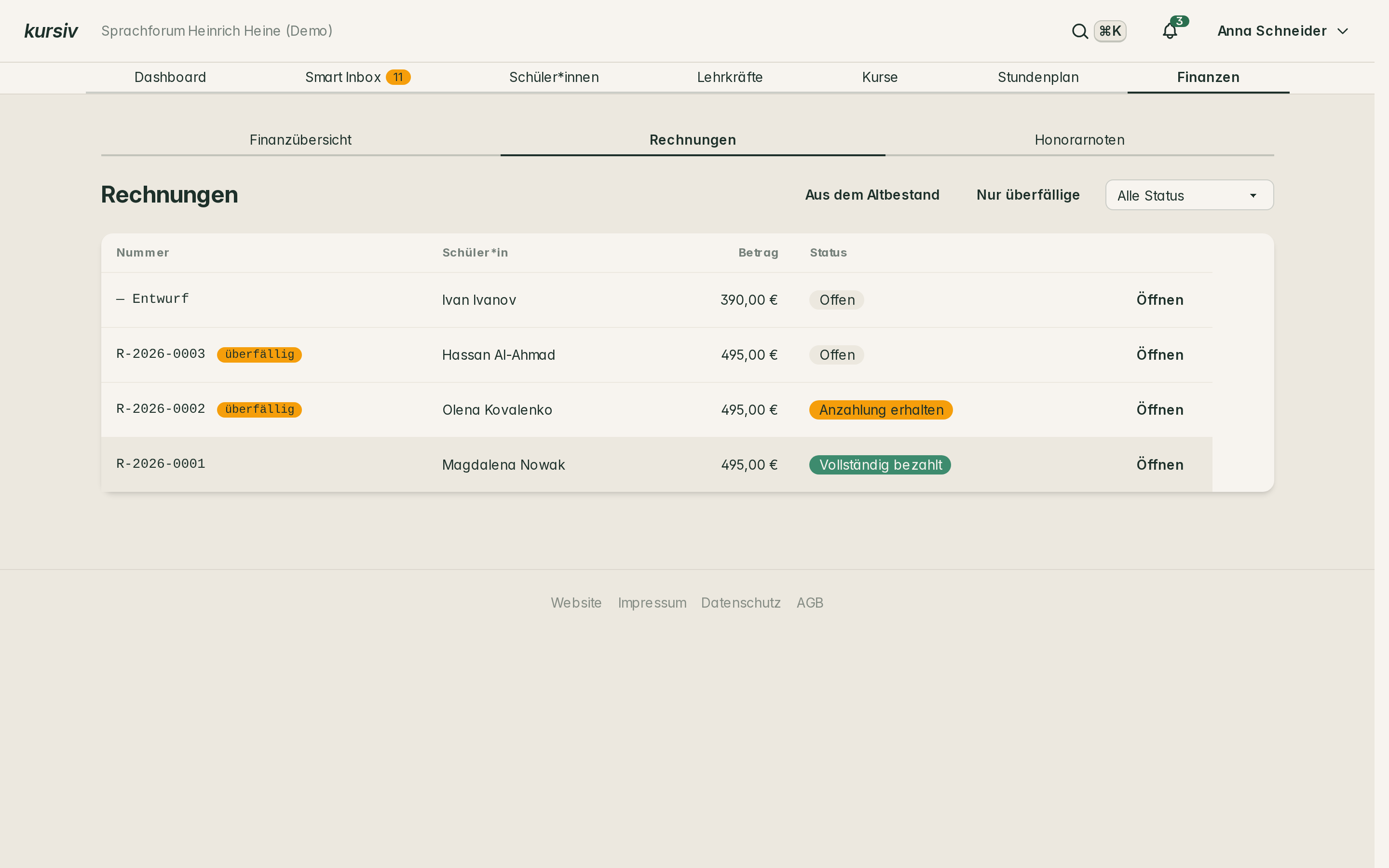Switch to the Finanzübersicht tab

click(x=301, y=140)
